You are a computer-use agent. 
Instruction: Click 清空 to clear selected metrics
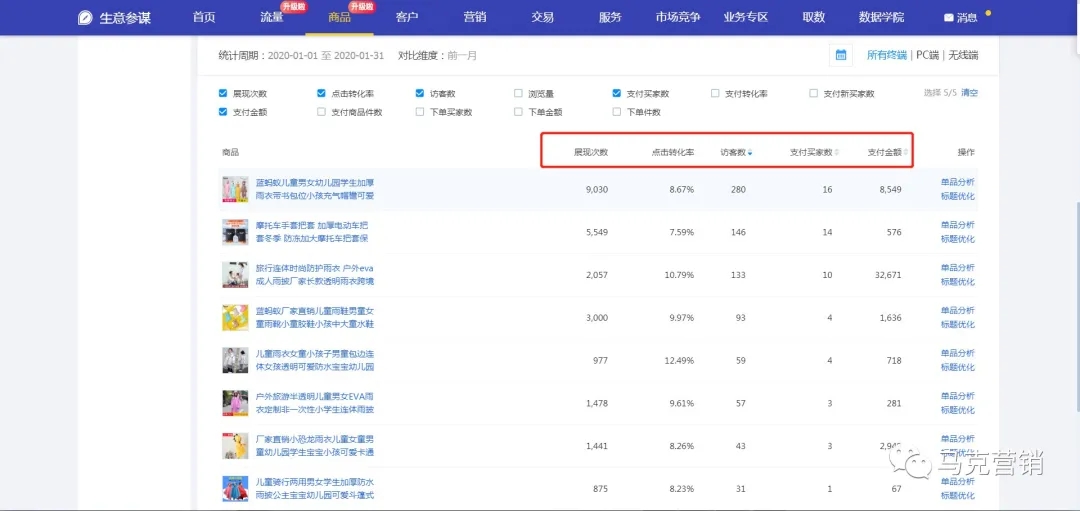(x=969, y=93)
